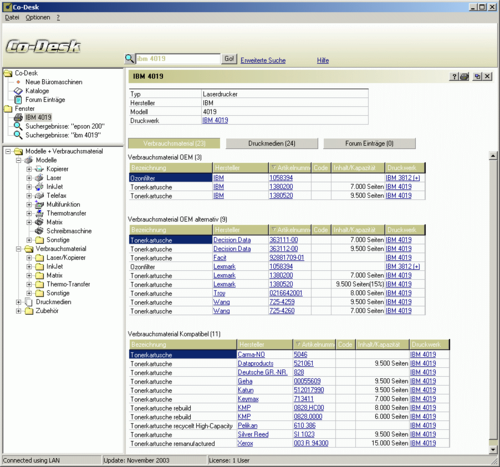Open article number 1058394 in OEM table
This screenshot has width=500, height=467.
281,178
